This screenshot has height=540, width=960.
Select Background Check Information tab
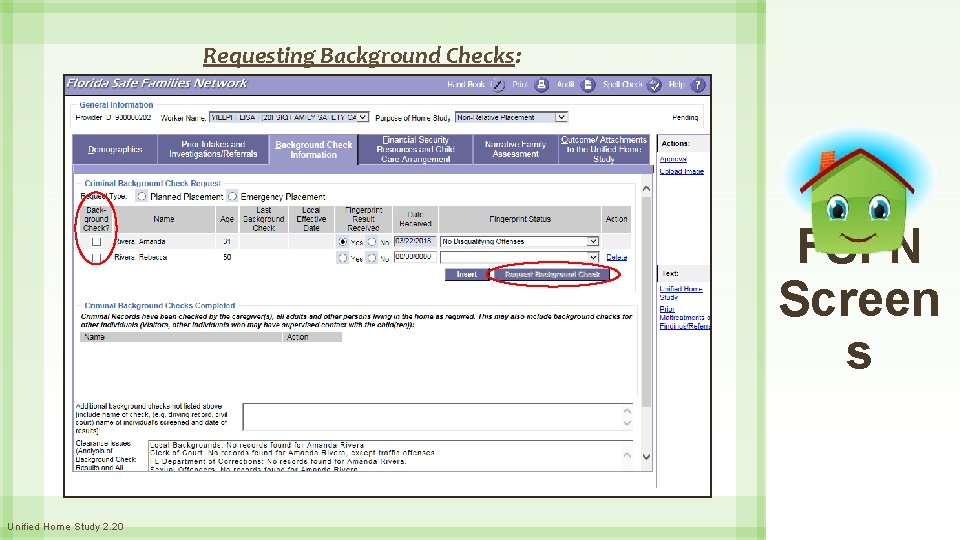pyautogui.click(x=313, y=149)
